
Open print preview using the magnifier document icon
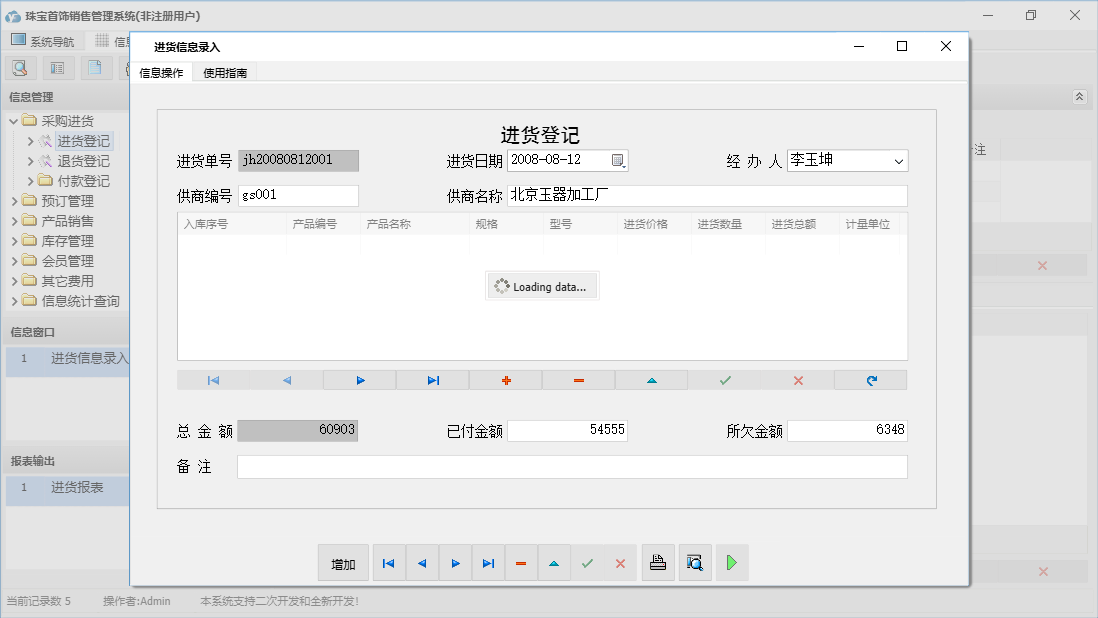[x=695, y=562]
